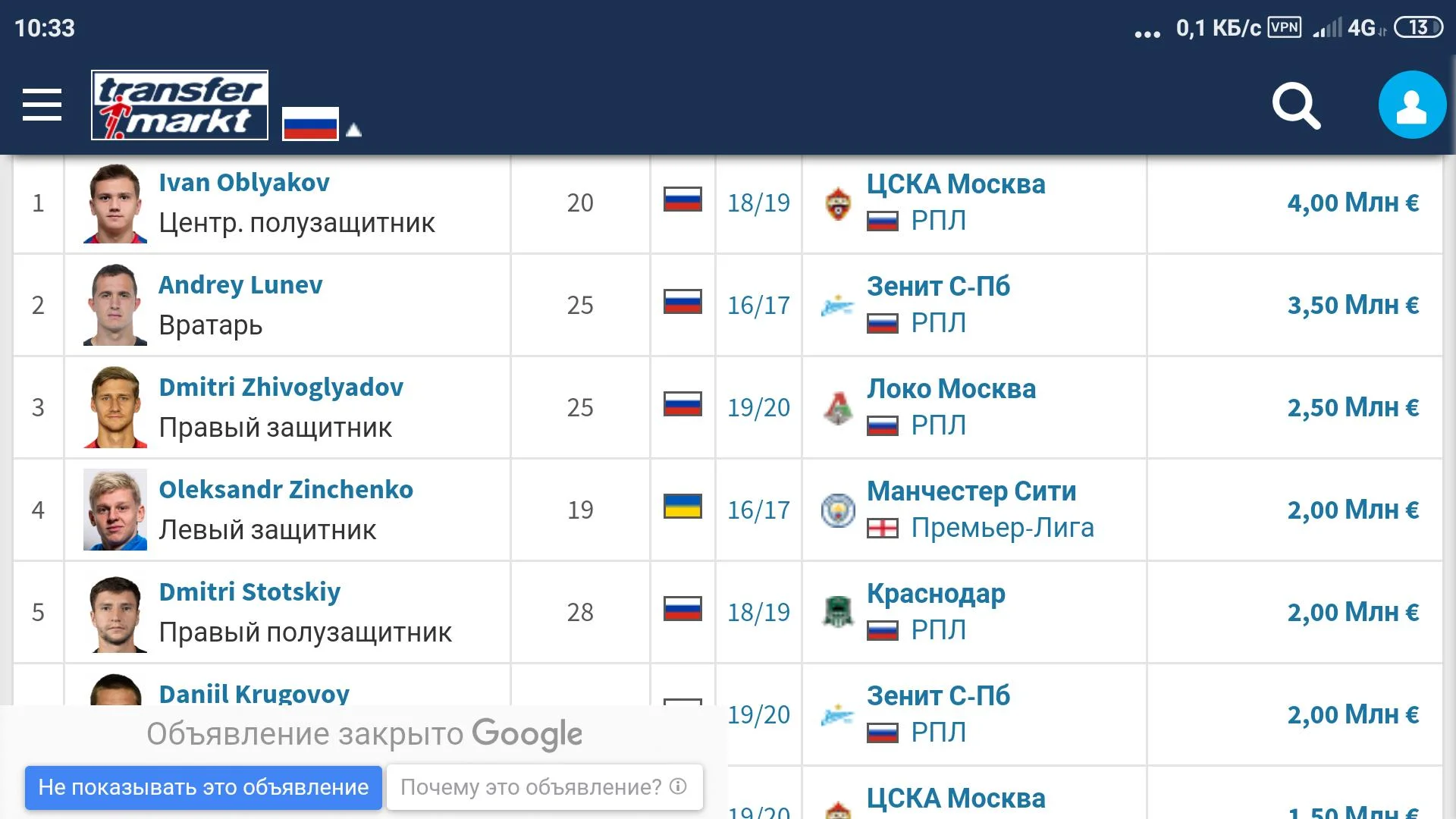
Task: Click the Krasnodar club crest
Action: (x=838, y=613)
